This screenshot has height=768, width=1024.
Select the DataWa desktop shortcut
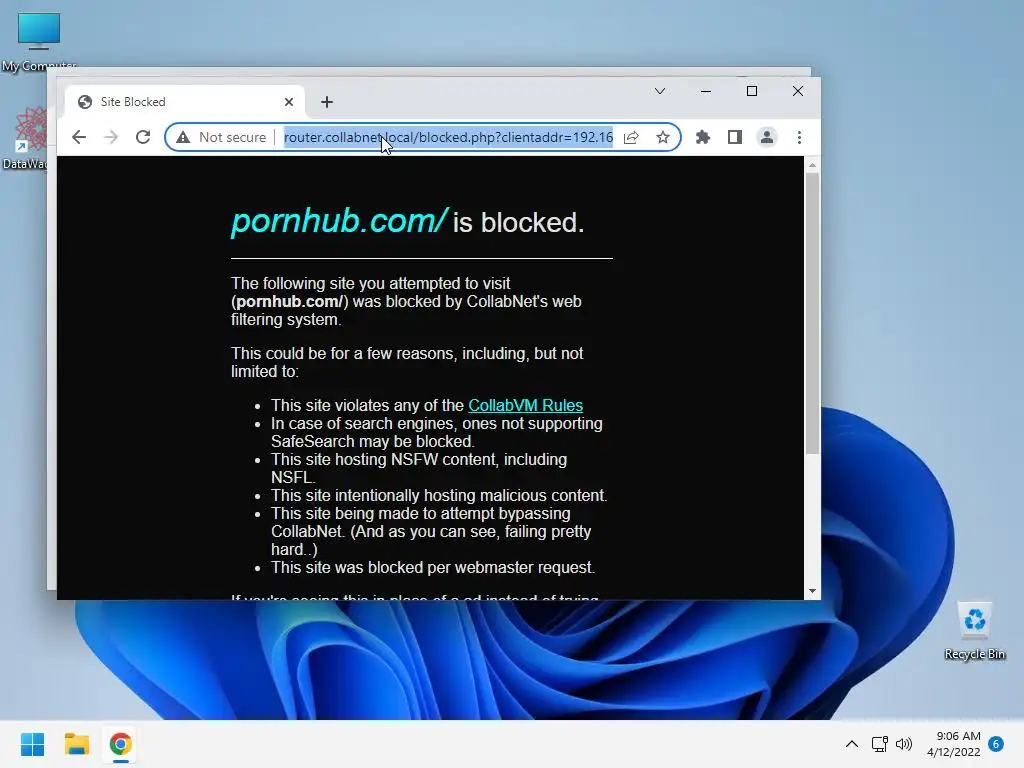25,138
